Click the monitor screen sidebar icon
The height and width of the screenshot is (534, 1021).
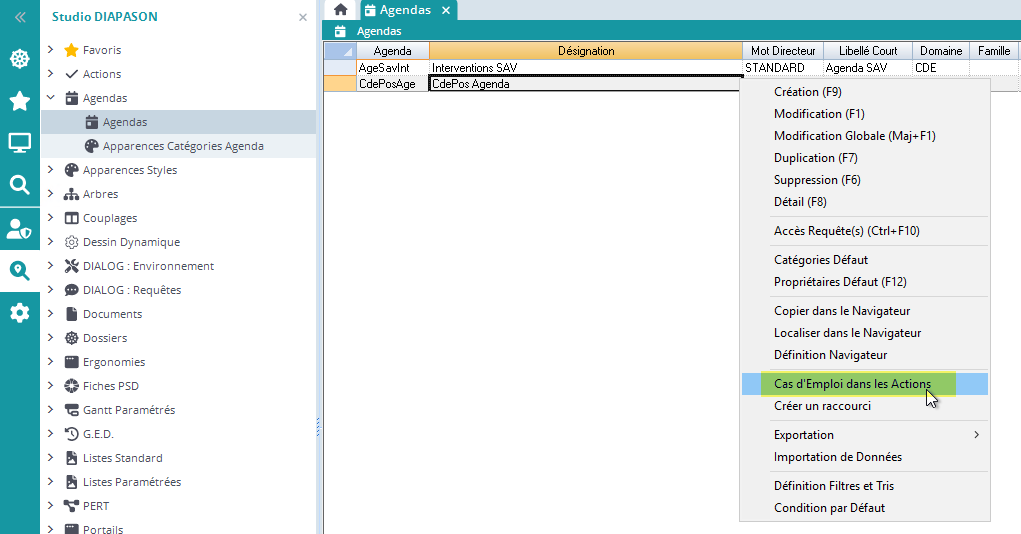(19, 143)
